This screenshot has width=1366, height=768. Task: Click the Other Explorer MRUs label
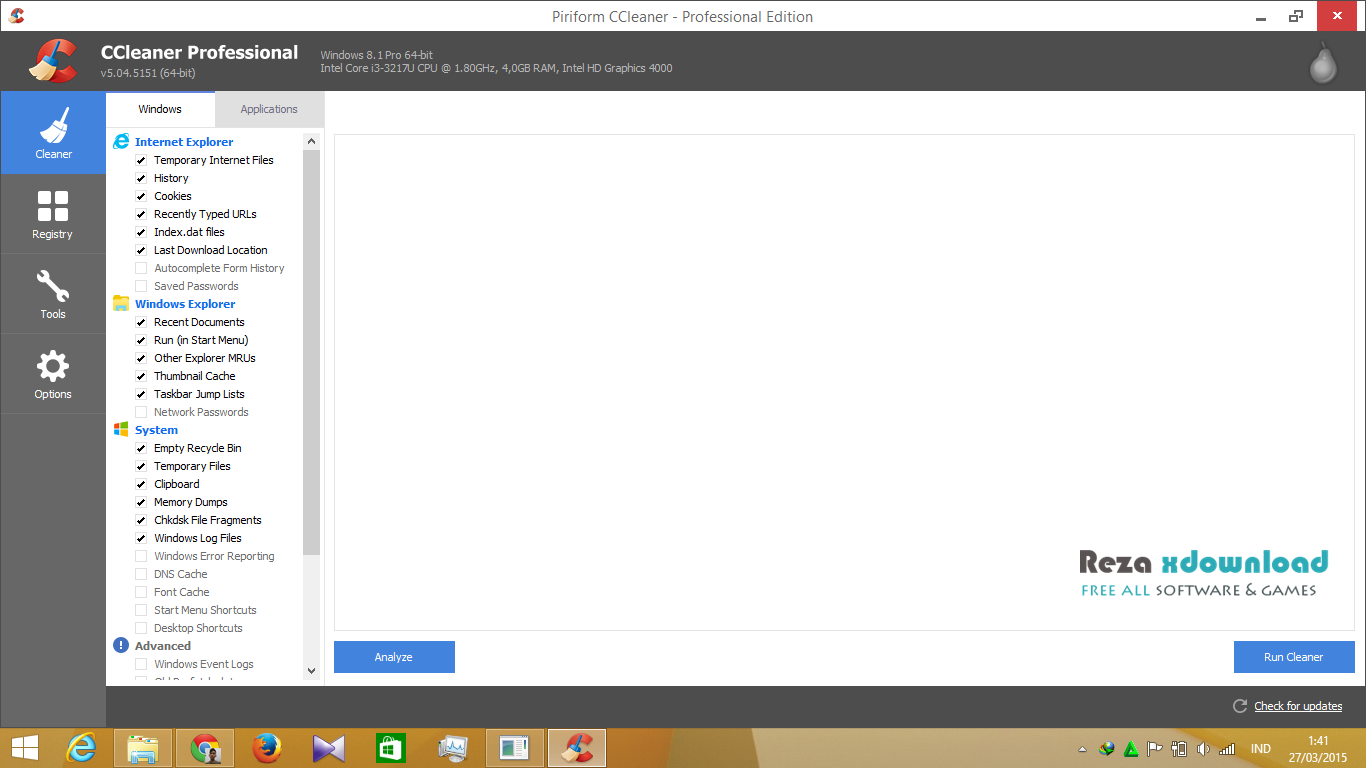(205, 358)
